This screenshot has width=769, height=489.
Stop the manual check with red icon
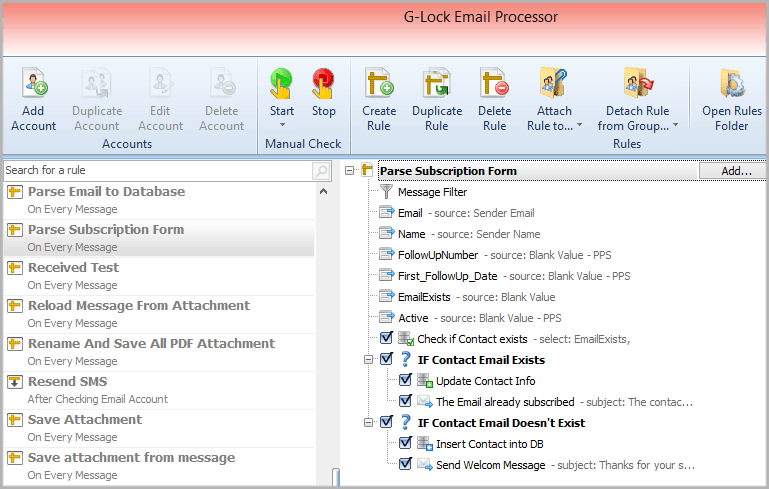(x=323, y=83)
